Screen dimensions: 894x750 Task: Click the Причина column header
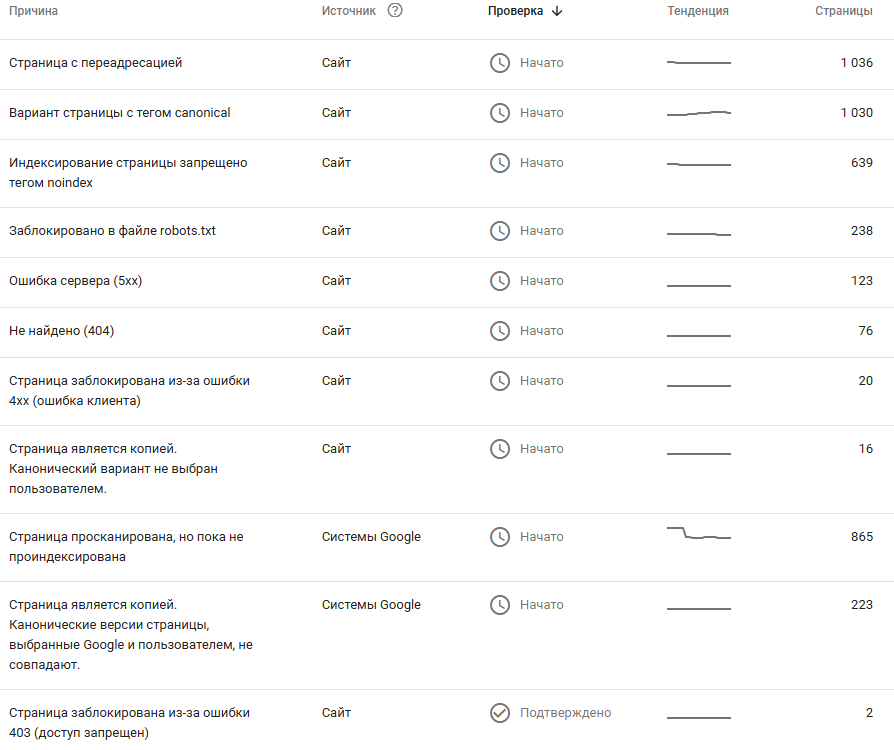(33, 11)
